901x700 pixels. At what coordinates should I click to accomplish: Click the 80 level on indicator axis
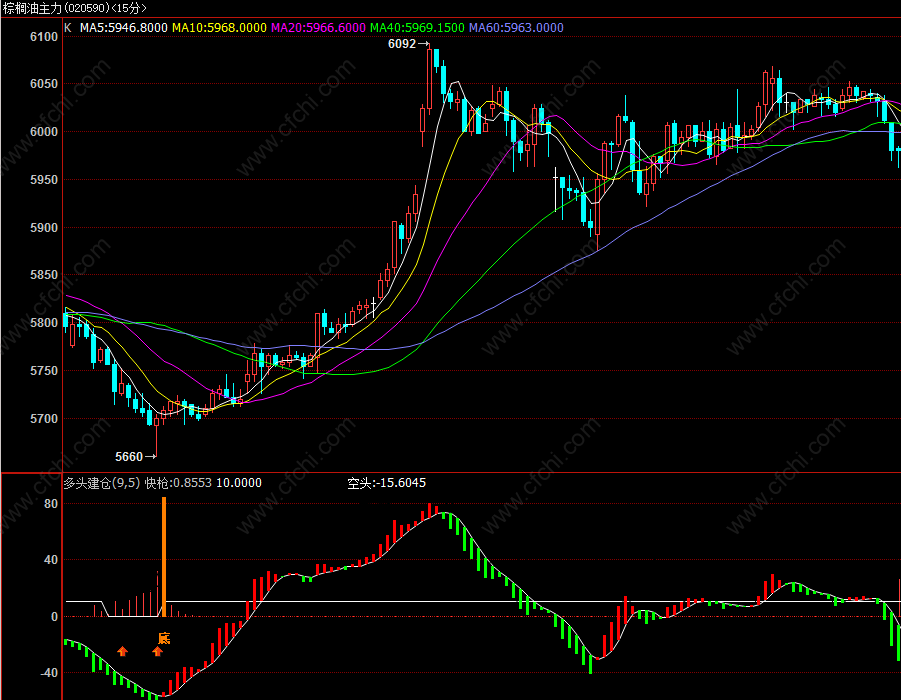(51, 504)
